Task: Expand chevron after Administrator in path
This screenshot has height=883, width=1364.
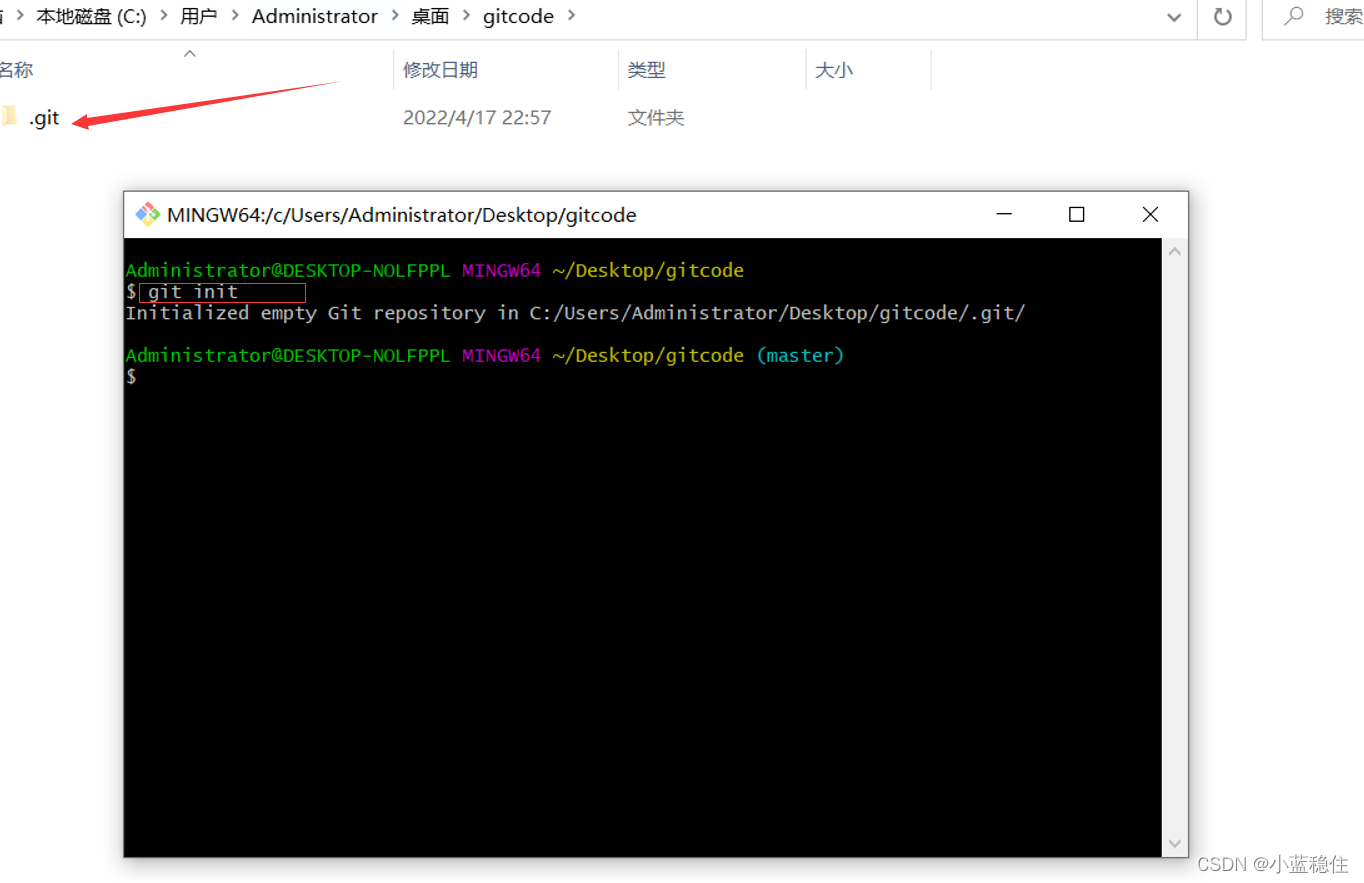Action: point(396,16)
